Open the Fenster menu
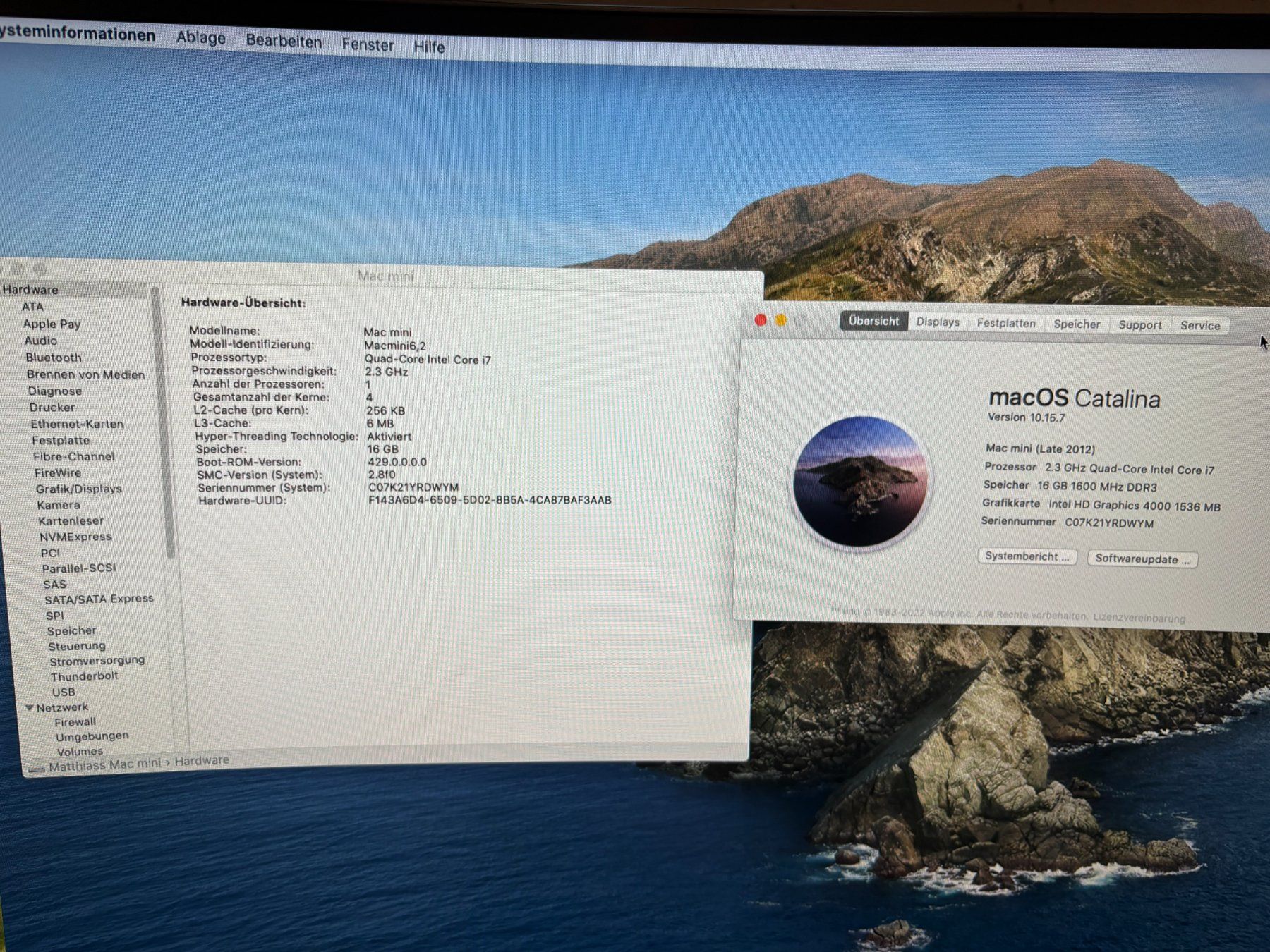The image size is (1270, 952). (368, 44)
